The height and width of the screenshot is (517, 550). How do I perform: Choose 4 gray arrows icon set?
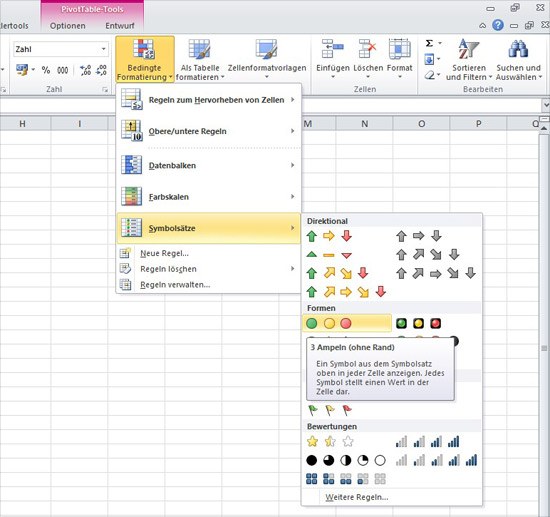pyautogui.click(x=428, y=255)
